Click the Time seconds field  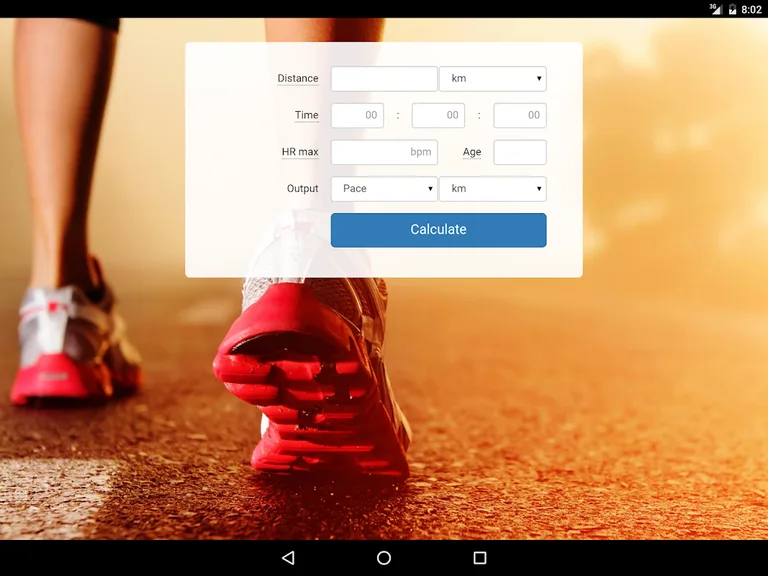coord(520,116)
